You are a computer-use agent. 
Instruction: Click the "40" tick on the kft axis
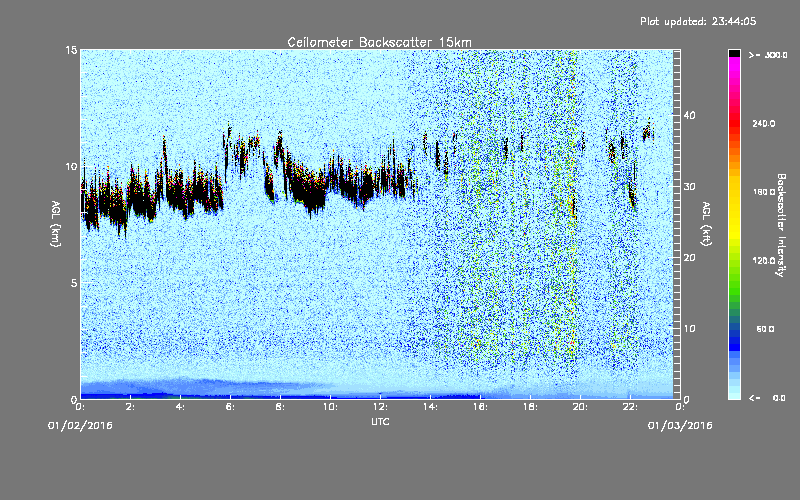689,115
